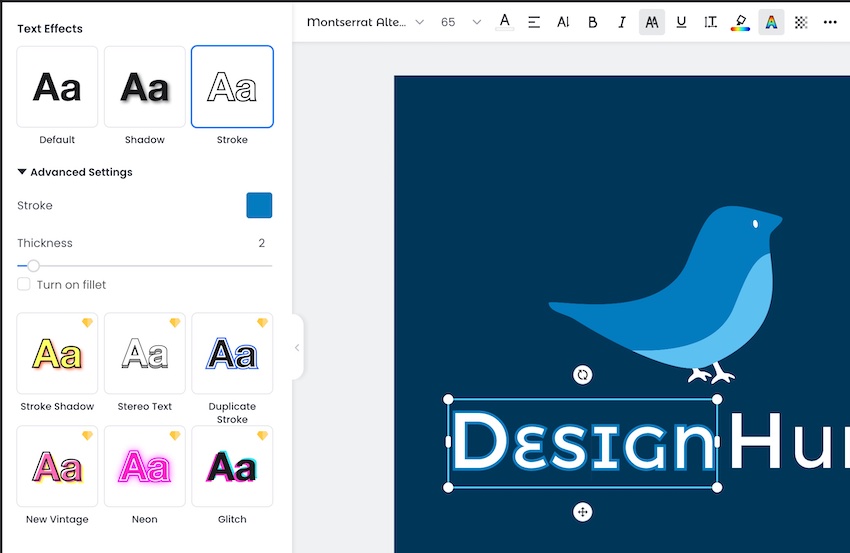Click the Text Effects panel heading
Screen dimensions: 850x553
click(50, 29)
